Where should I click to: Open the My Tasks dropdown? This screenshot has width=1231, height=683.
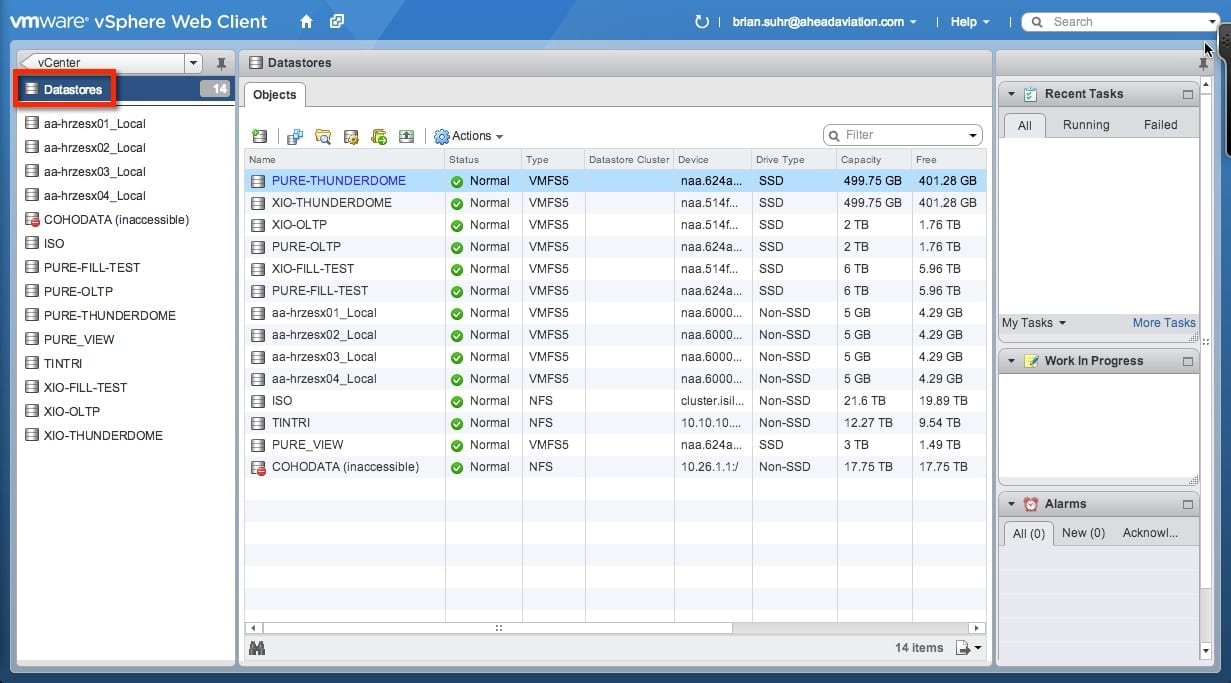click(x=1034, y=323)
